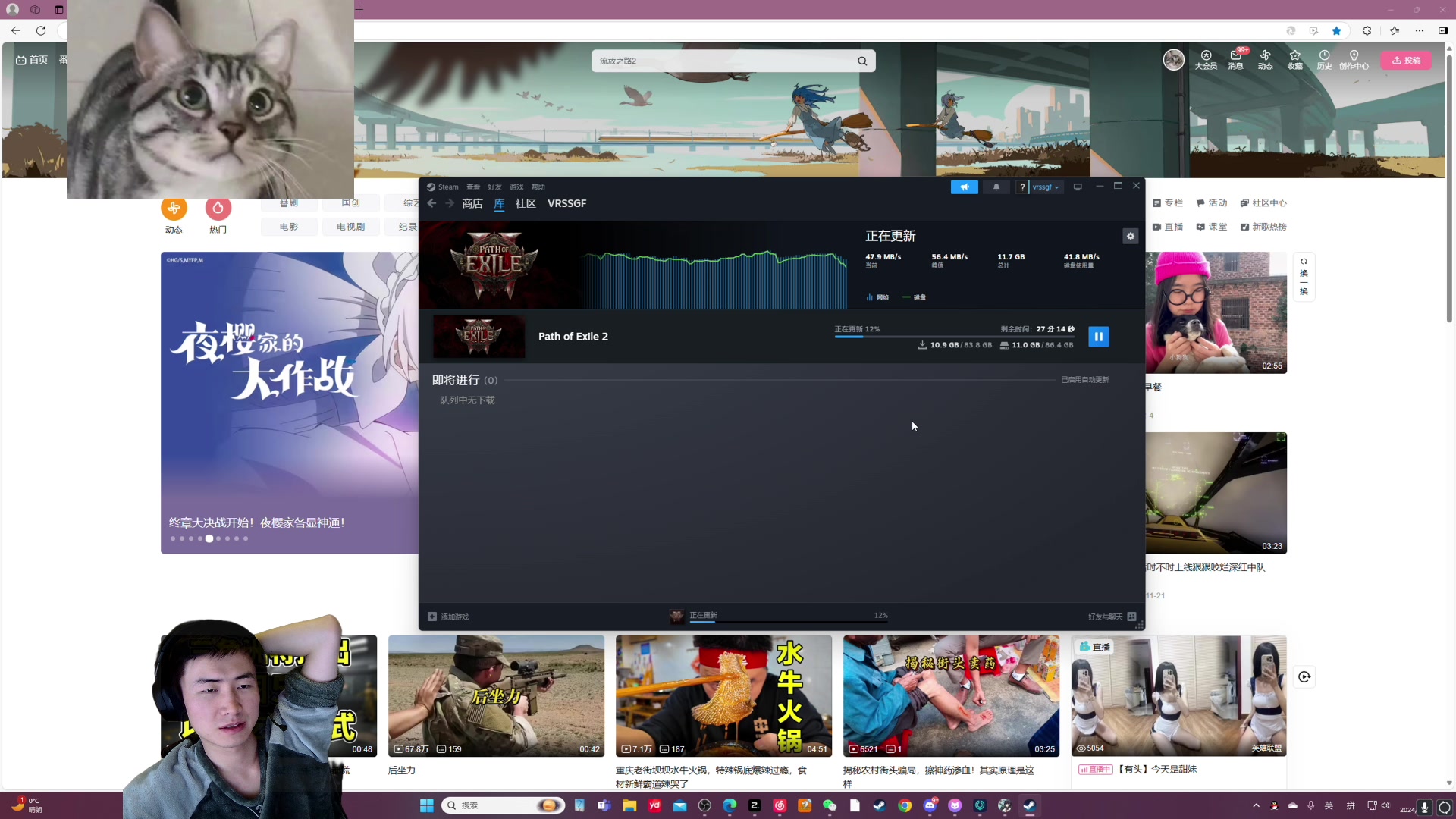Pause the Path of Exile 2 download
Screen dimensions: 1456x819
pyautogui.click(x=1098, y=337)
